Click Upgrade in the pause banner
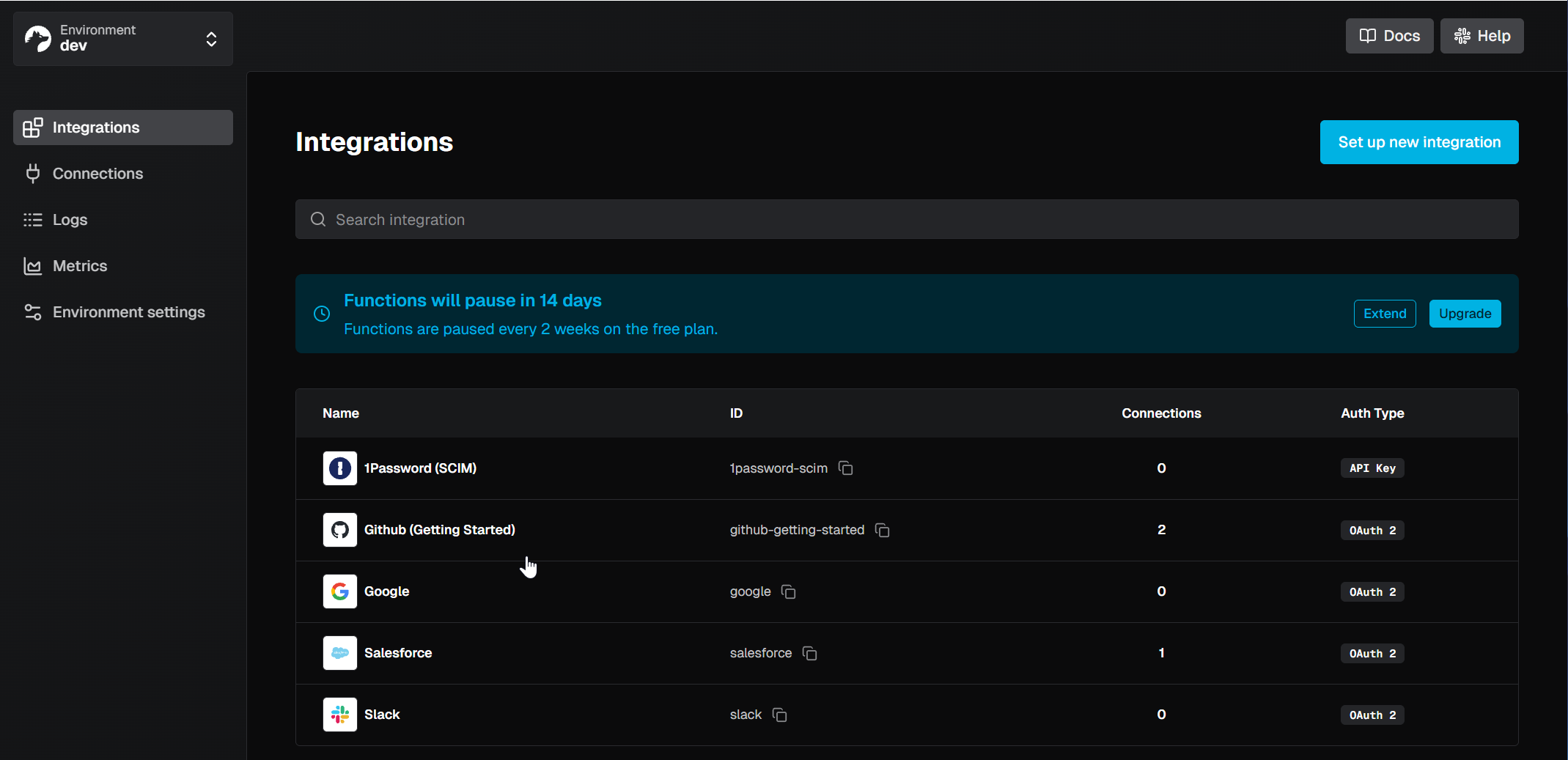 (x=1465, y=314)
